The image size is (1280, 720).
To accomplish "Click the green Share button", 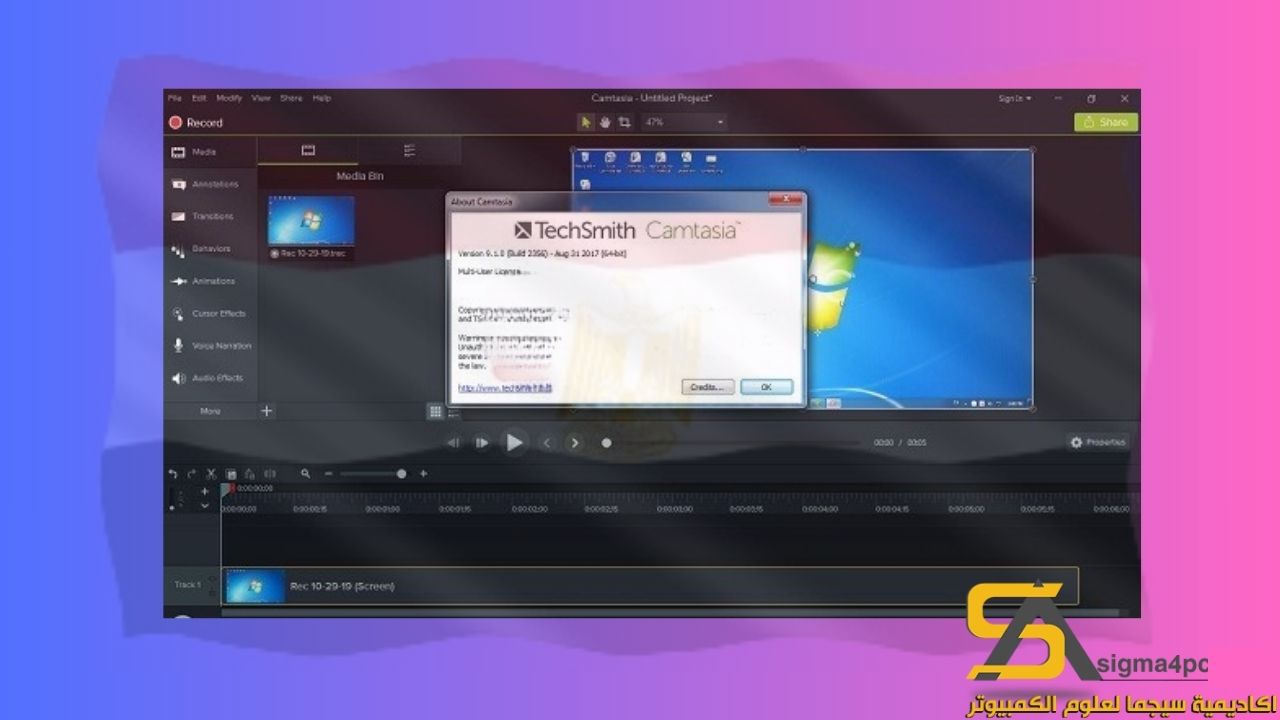I will click(x=1105, y=122).
